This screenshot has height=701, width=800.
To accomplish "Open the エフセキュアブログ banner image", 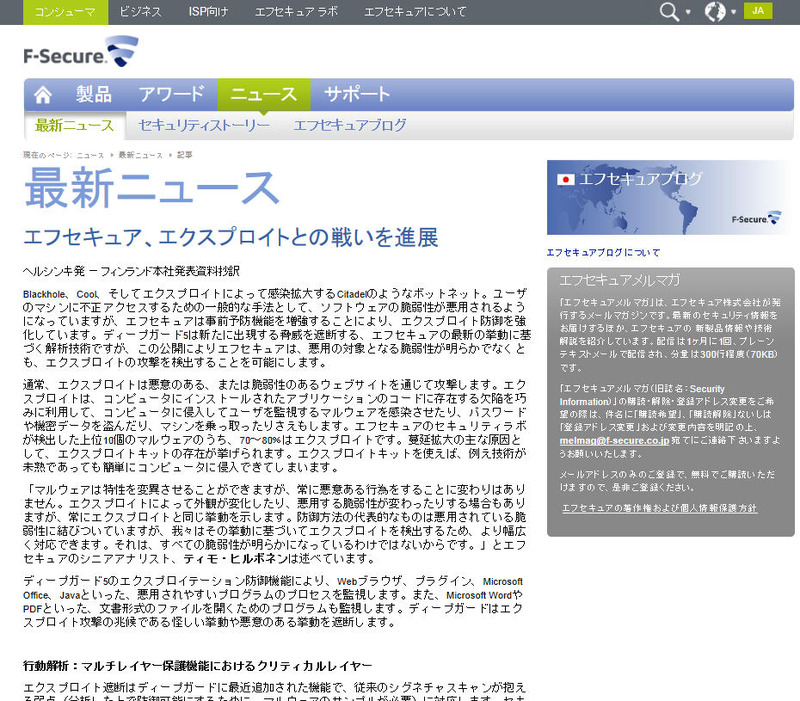I will [x=670, y=197].
